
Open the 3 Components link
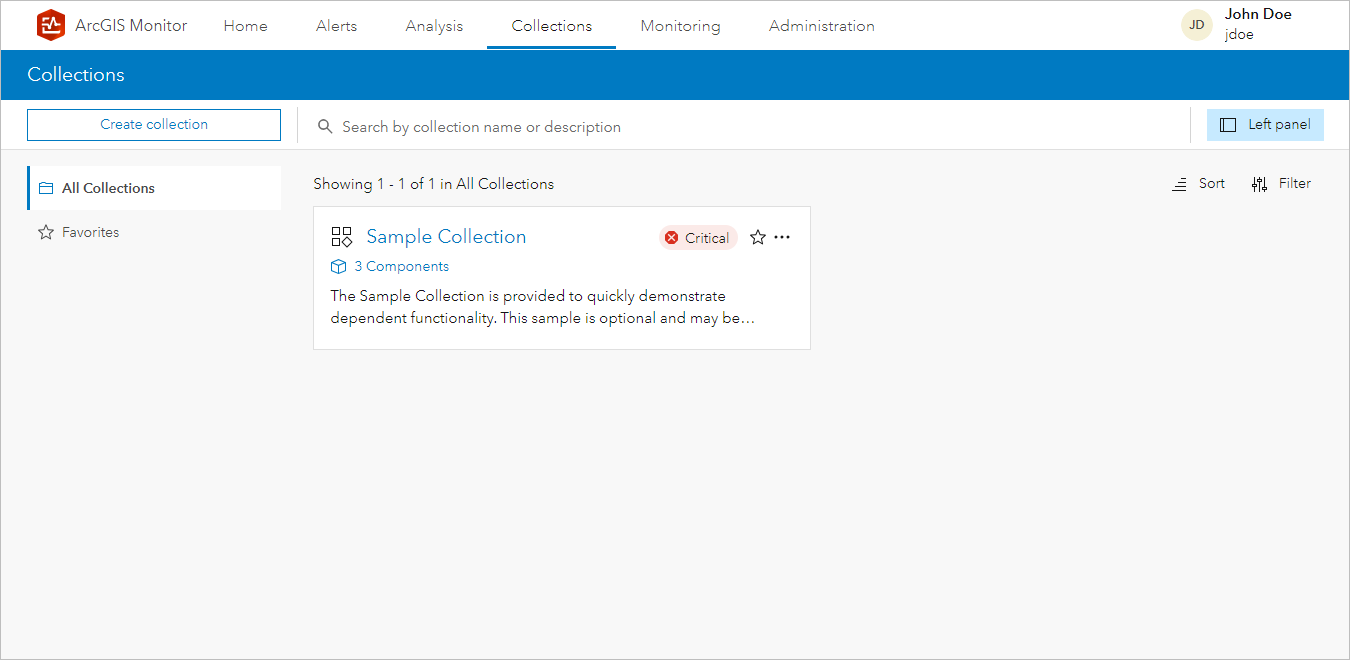401,266
